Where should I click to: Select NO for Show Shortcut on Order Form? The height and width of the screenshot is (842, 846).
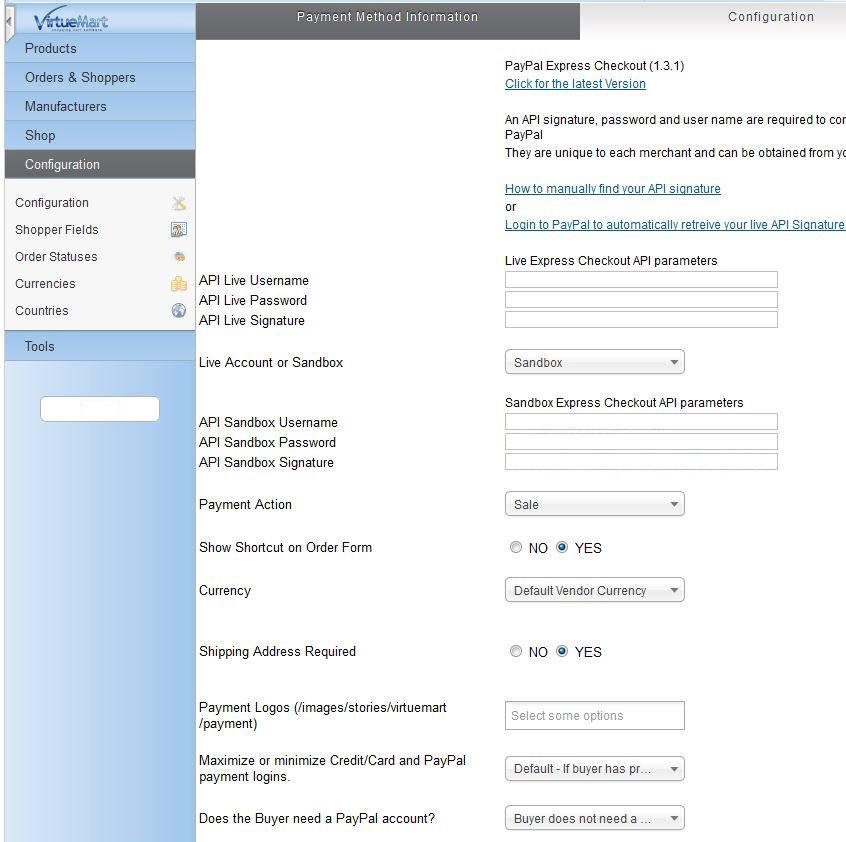click(516, 547)
